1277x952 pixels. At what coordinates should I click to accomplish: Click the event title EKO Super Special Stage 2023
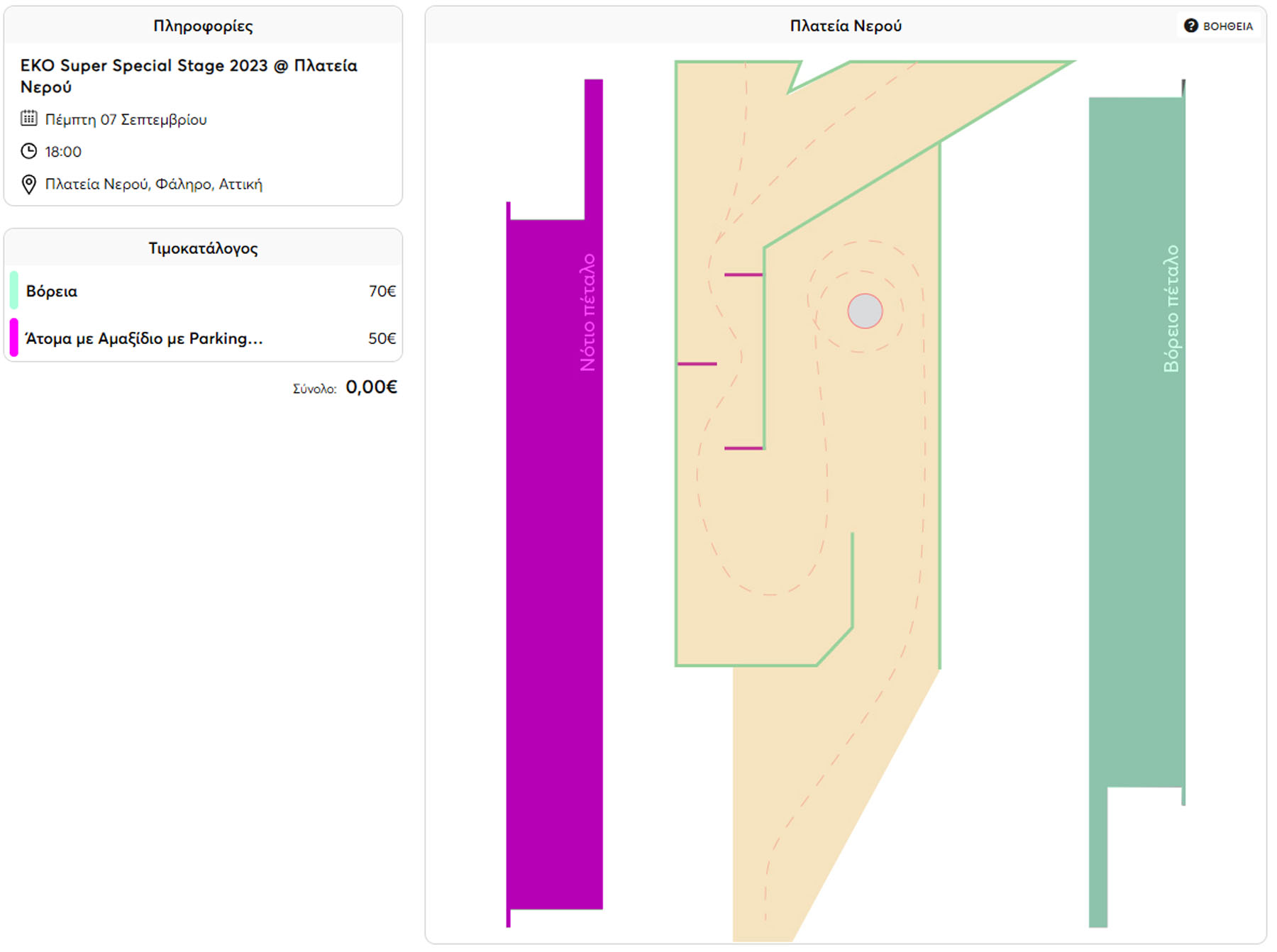point(189,76)
